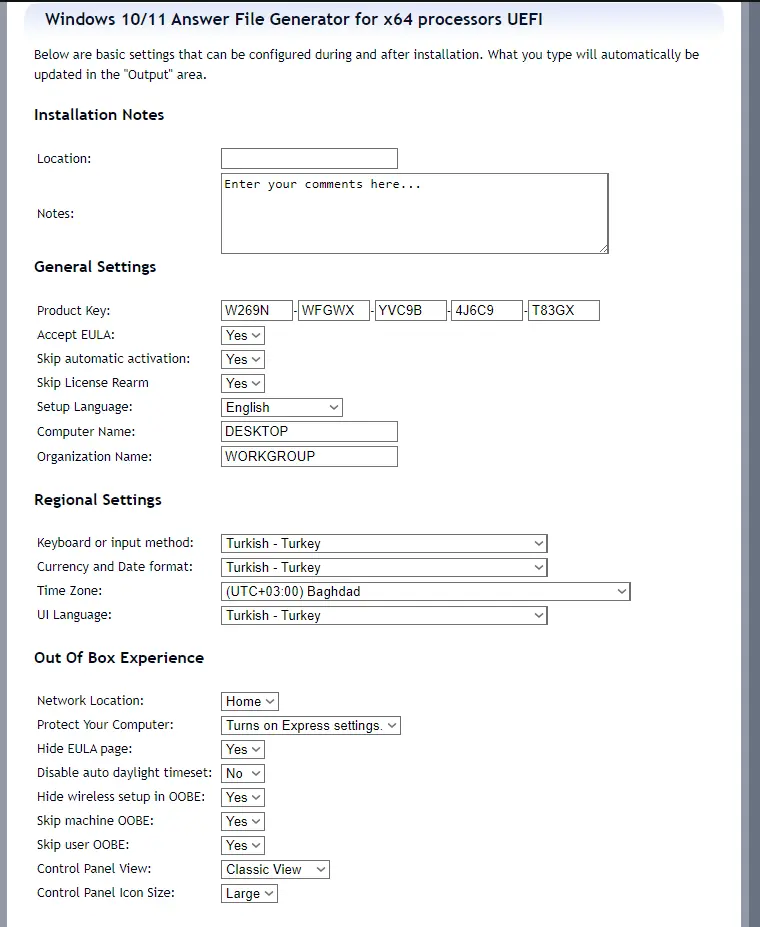The image size is (760, 927).
Task: Open the UI Language dropdown
Action: (384, 615)
